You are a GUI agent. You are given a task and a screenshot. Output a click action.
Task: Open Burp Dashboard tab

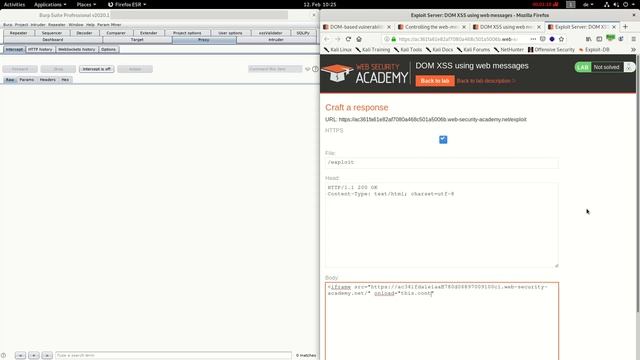pos(53,40)
